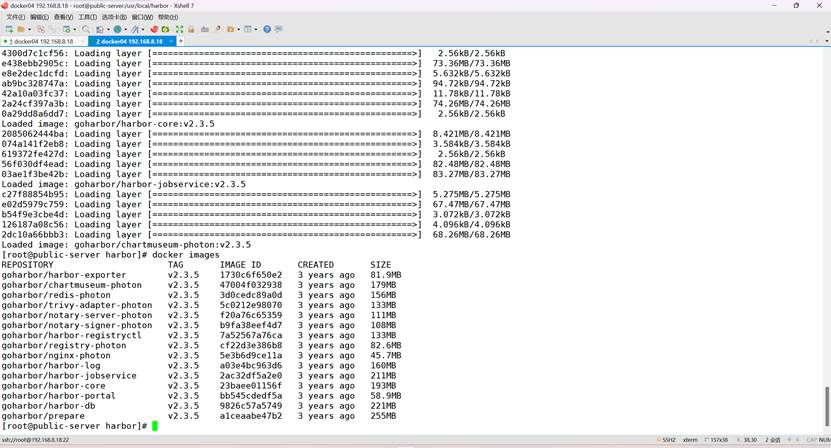Click image ID 1730c6f650e2
831x448 pixels.
tap(251, 275)
